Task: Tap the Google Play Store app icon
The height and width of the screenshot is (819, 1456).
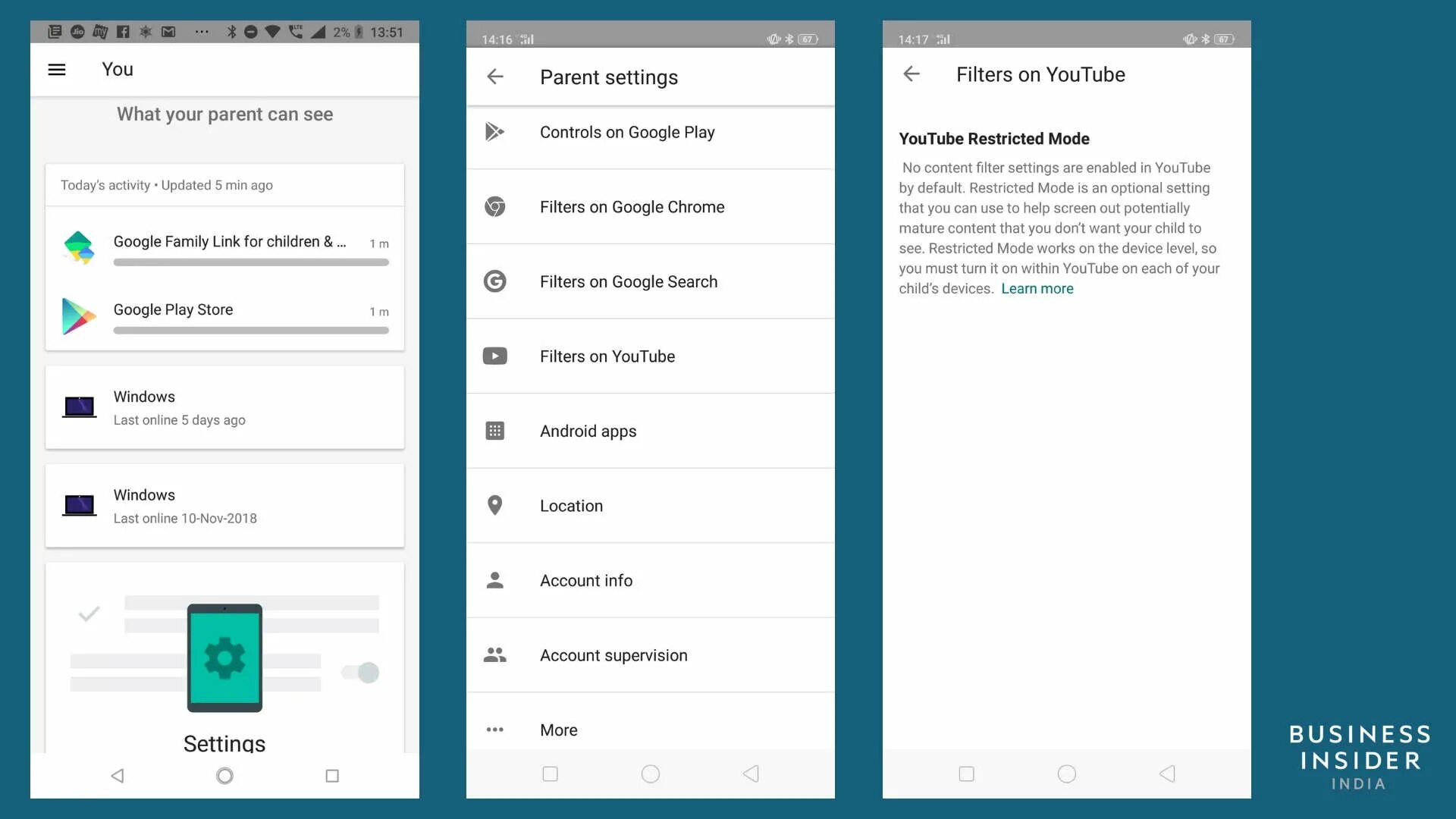Action: (x=79, y=316)
